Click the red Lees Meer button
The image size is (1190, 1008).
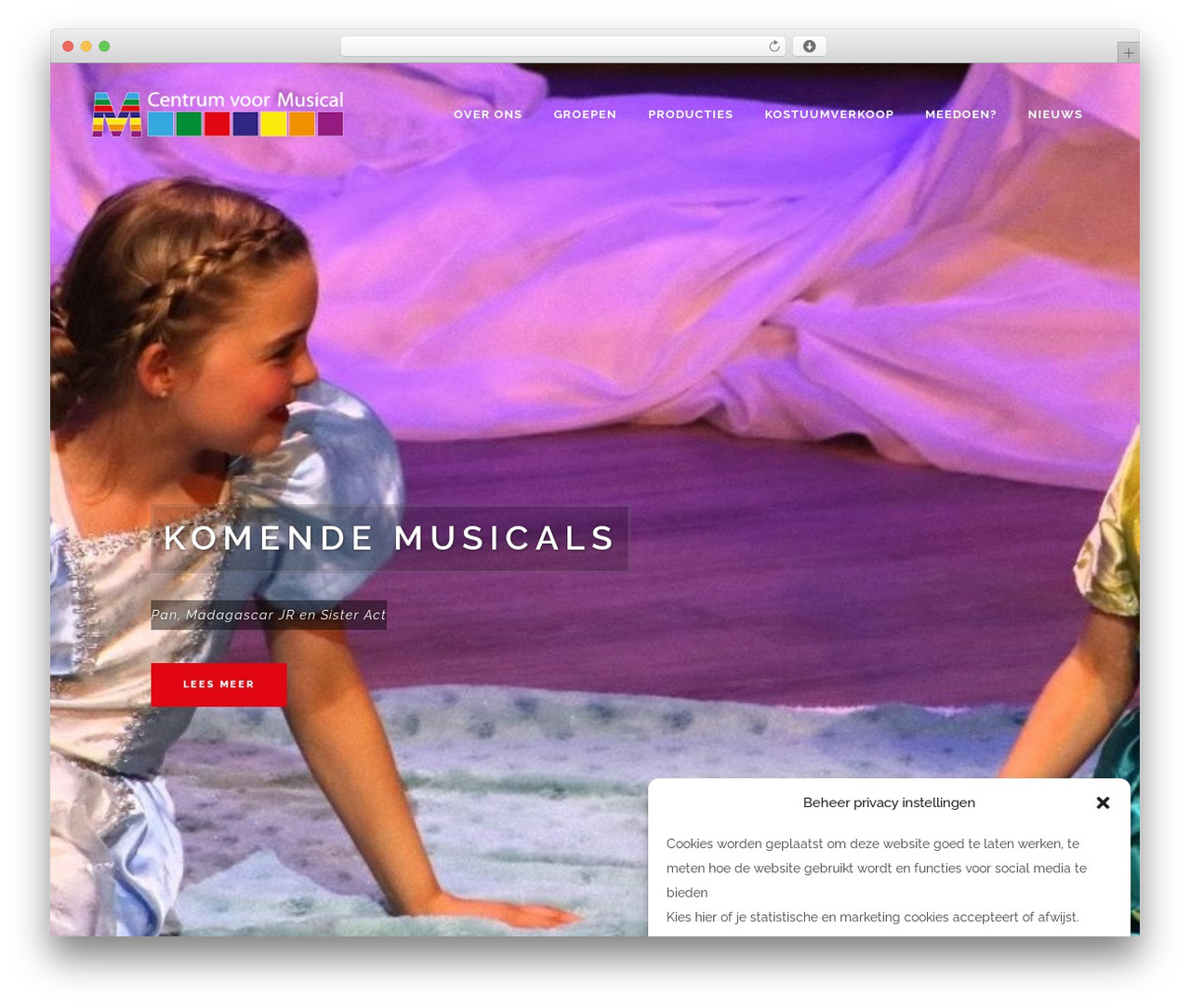(218, 684)
